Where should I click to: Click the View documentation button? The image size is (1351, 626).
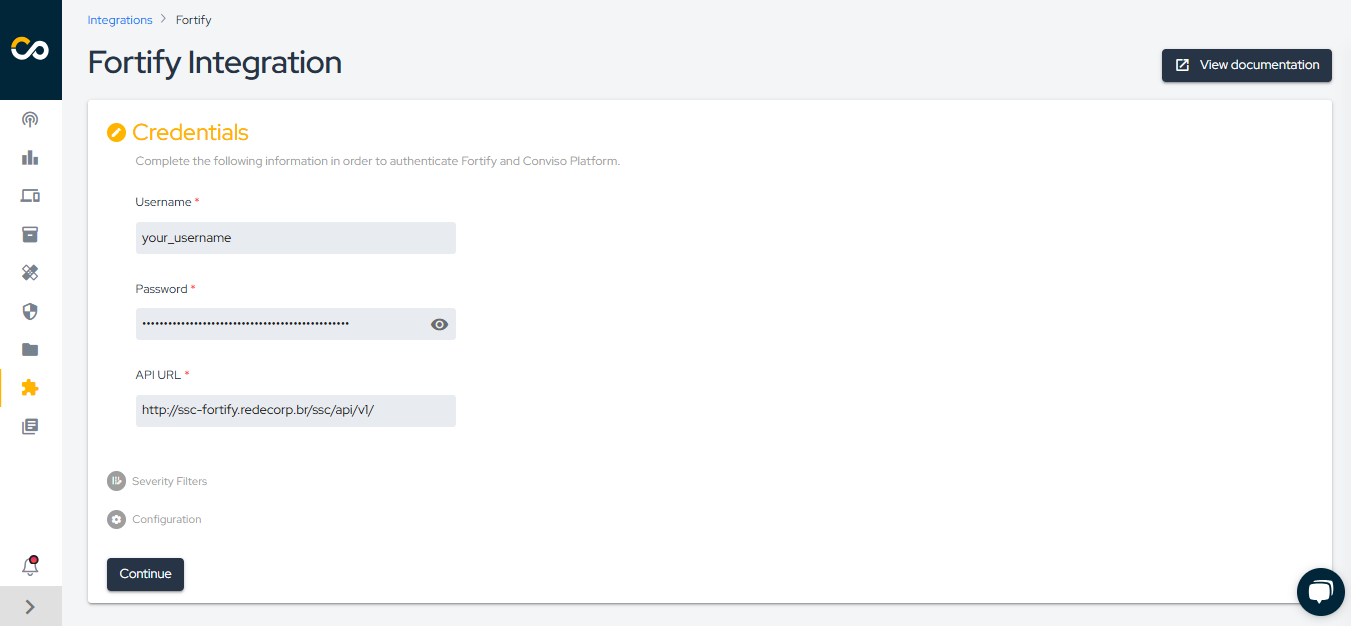point(1246,65)
